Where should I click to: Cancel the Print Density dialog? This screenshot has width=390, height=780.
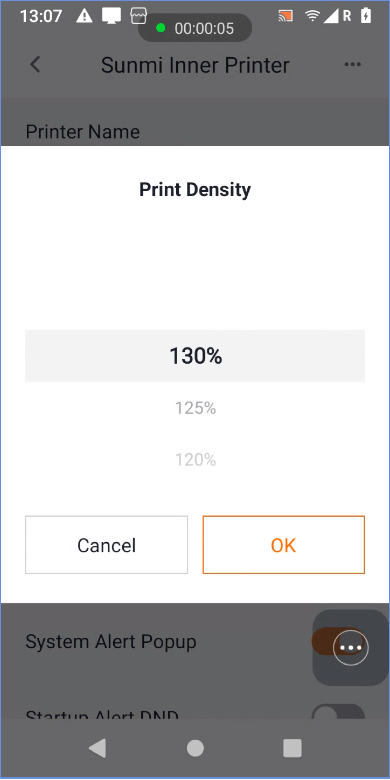click(106, 545)
